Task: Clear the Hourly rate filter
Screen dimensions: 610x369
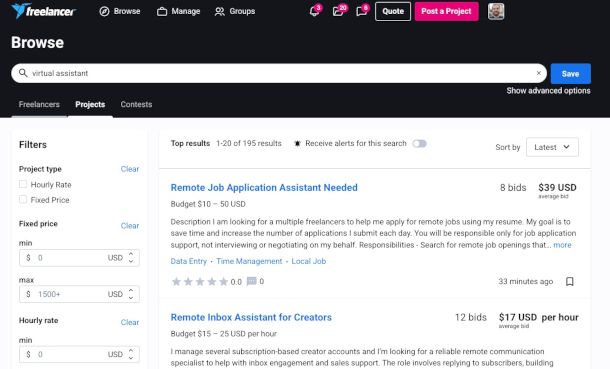Action: point(130,322)
